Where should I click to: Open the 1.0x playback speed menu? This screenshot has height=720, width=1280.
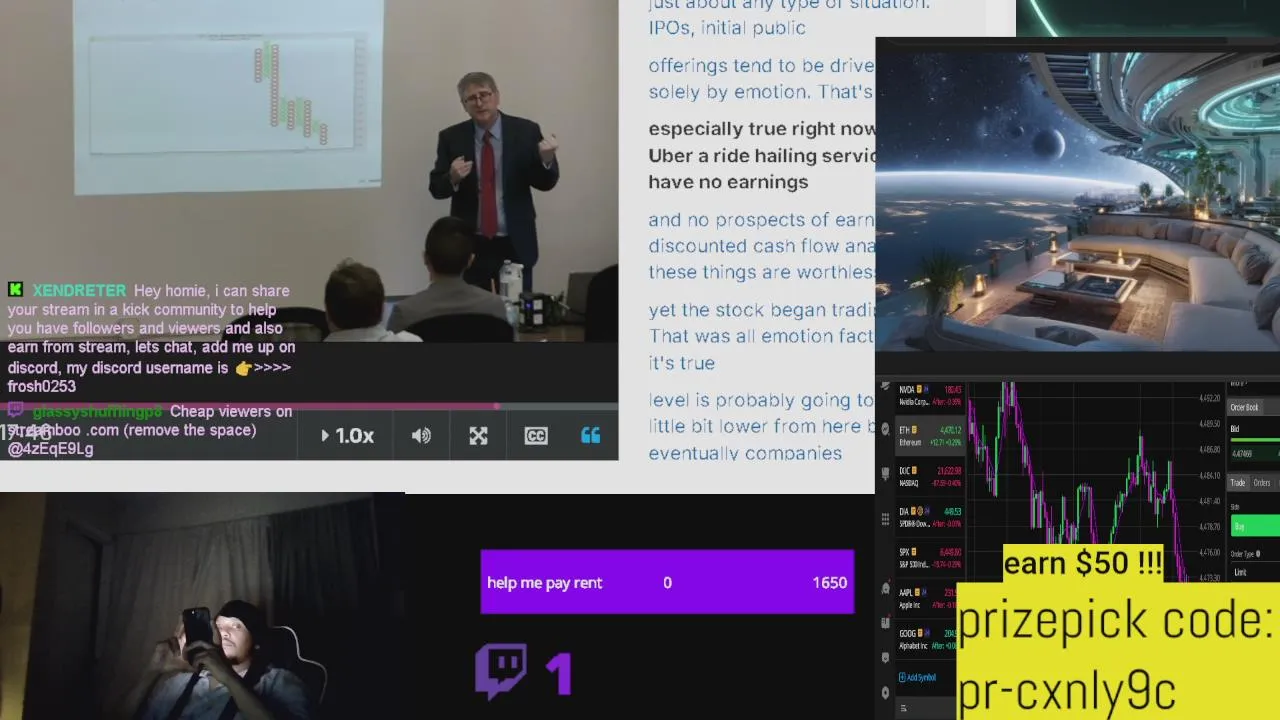coord(347,436)
